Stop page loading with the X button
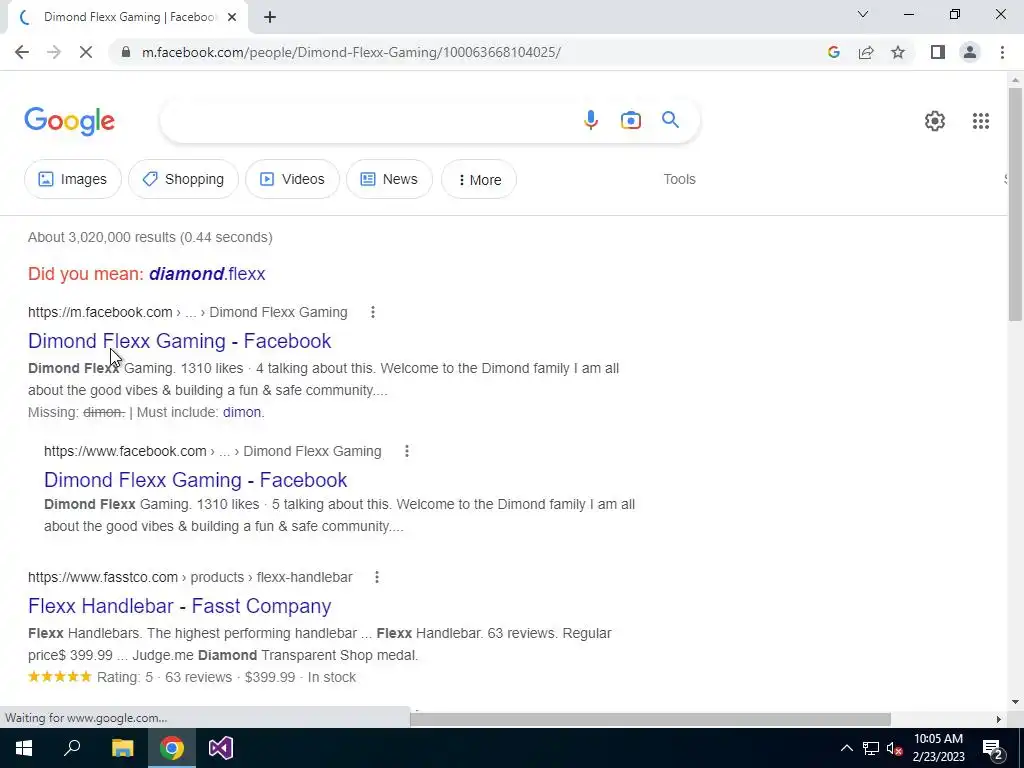 click(x=86, y=52)
